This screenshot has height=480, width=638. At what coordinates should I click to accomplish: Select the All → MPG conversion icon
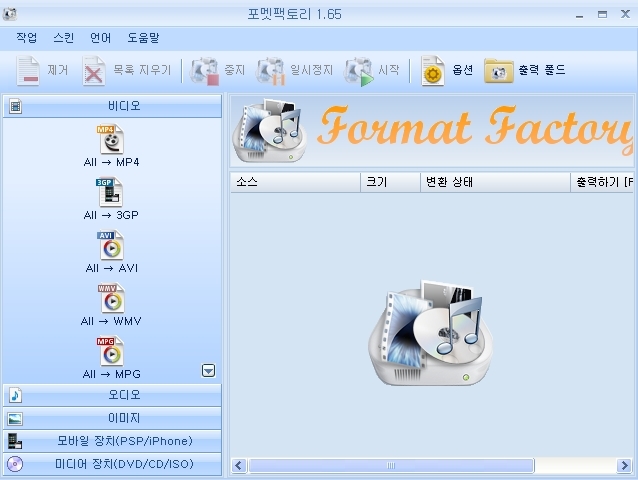[x=111, y=351]
